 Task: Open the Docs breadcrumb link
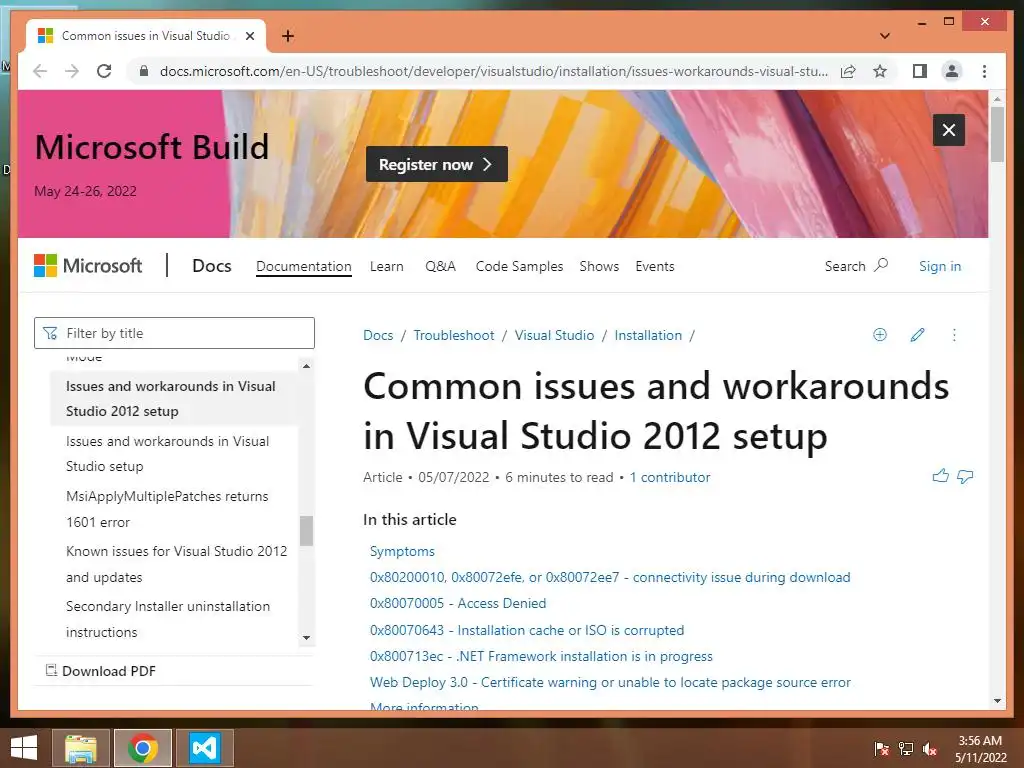[x=378, y=335]
